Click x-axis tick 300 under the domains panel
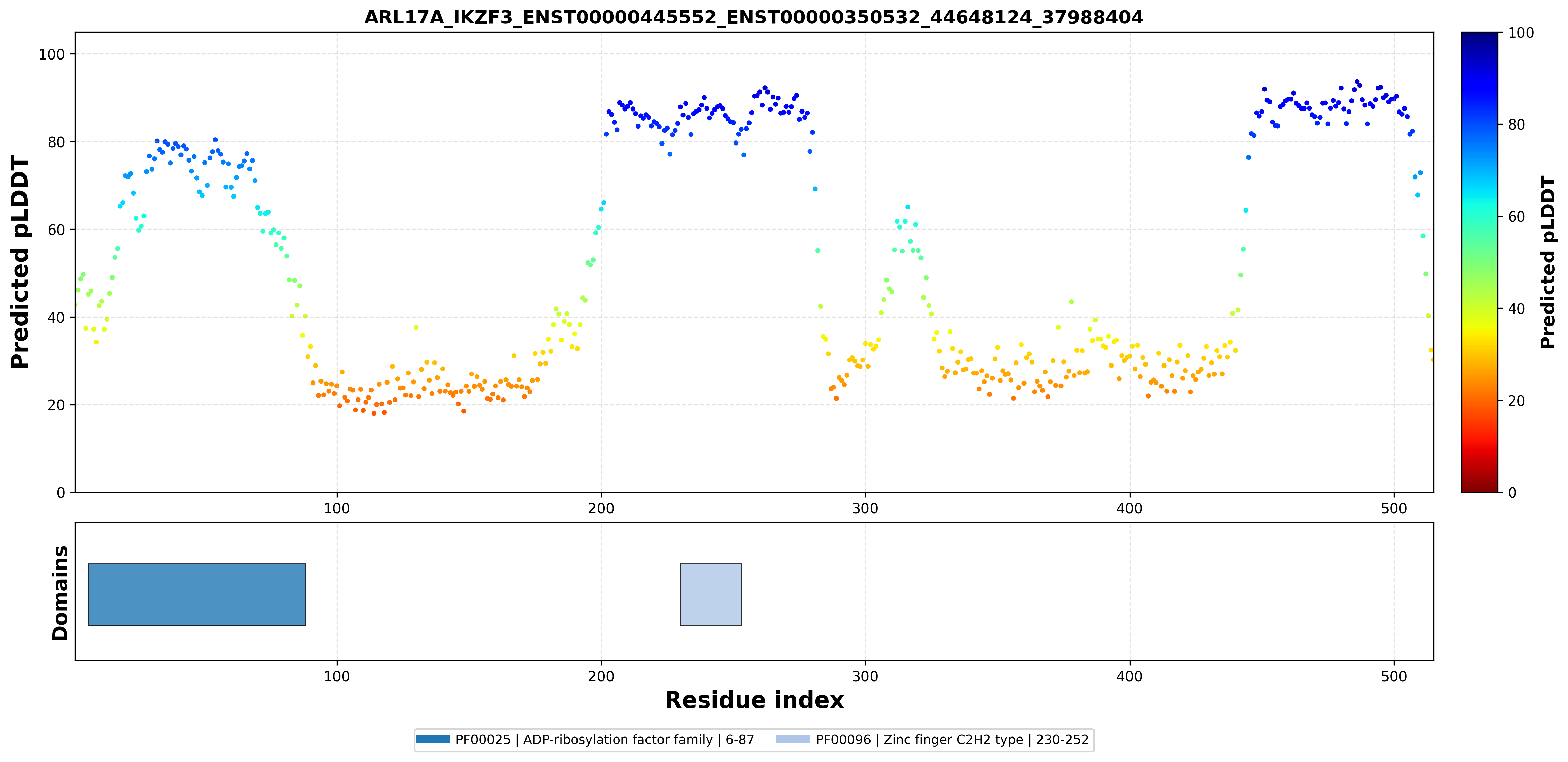The image size is (1568, 762). tap(865, 676)
